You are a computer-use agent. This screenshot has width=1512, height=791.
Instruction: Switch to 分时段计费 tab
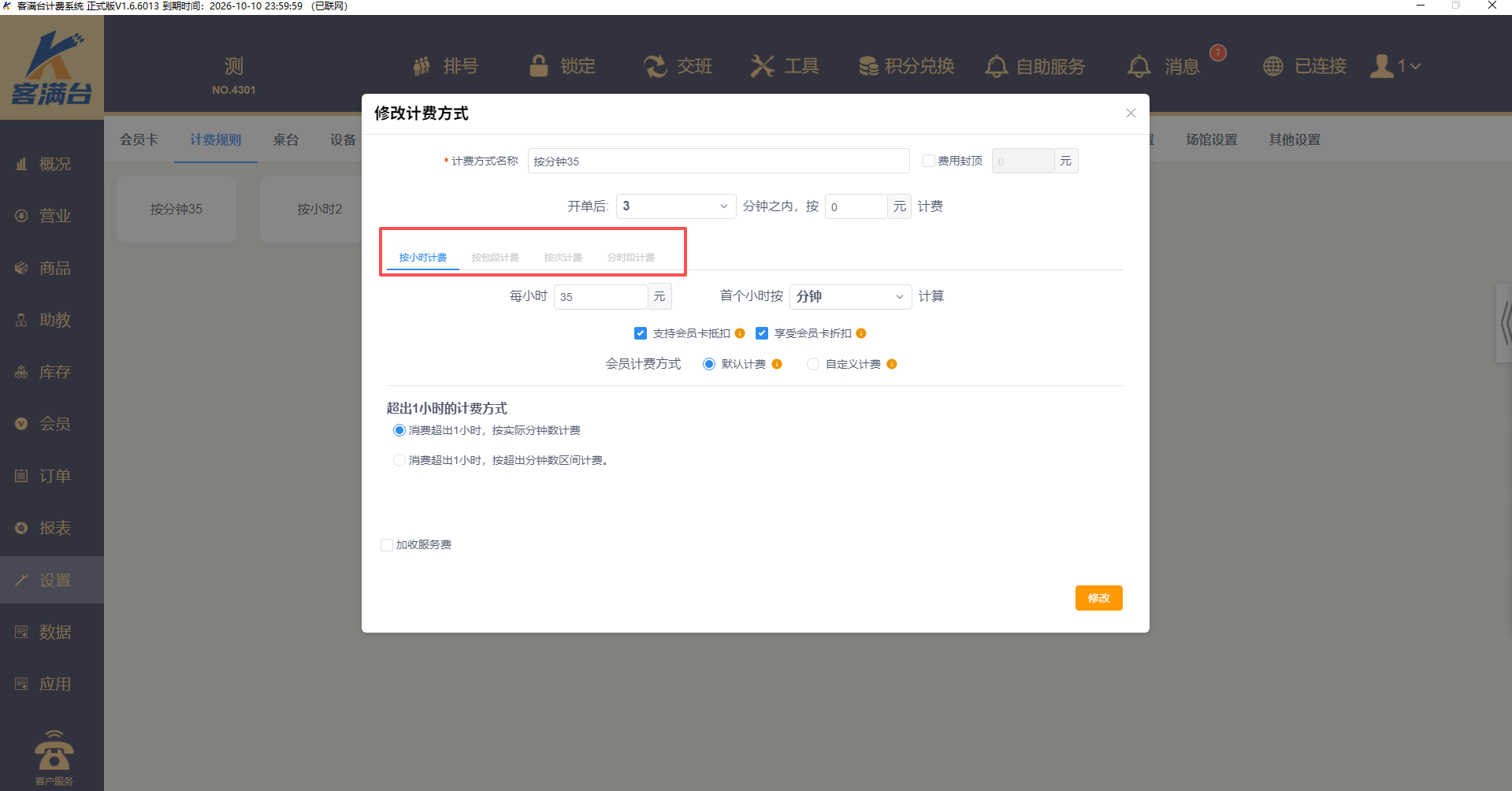630,258
